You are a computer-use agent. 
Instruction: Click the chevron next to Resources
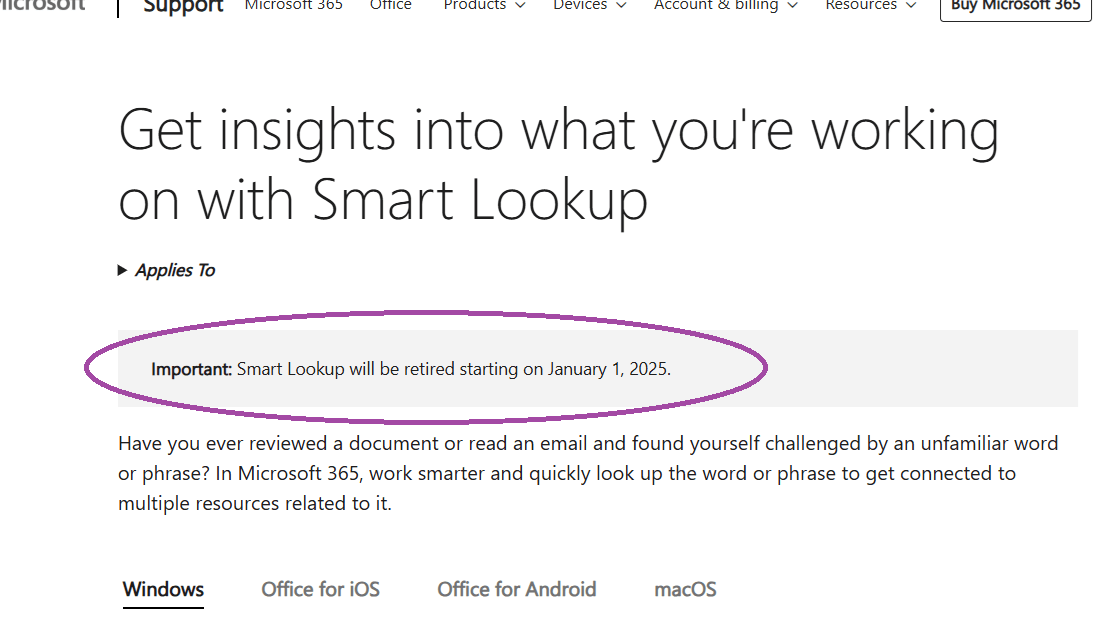(x=911, y=6)
